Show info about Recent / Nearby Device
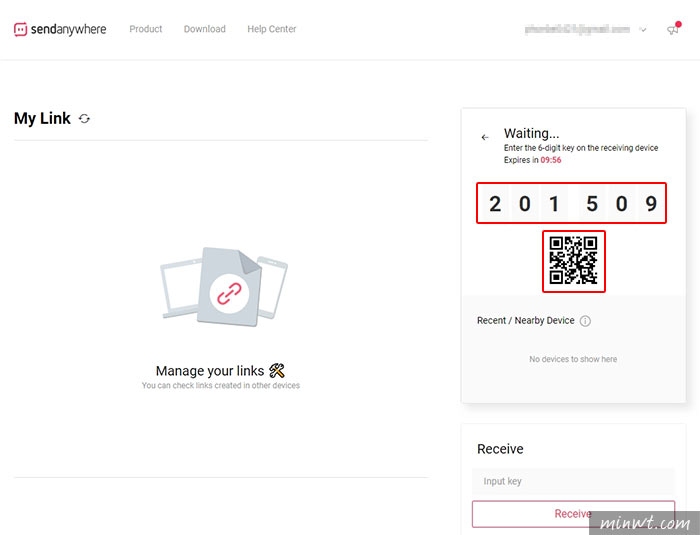The height and width of the screenshot is (535, 700). tap(585, 321)
